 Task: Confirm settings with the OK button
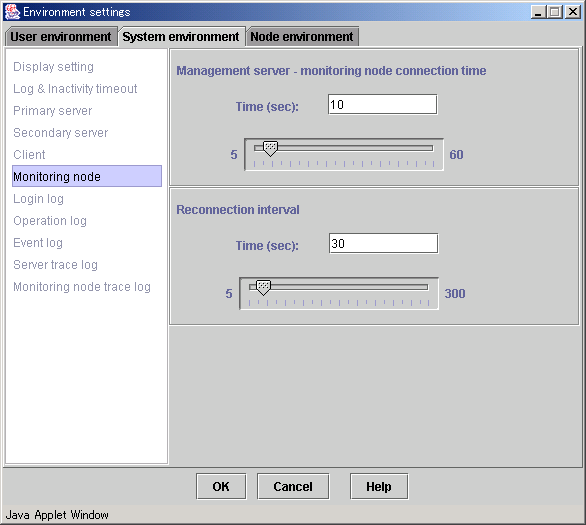pyautogui.click(x=221, y=487)
